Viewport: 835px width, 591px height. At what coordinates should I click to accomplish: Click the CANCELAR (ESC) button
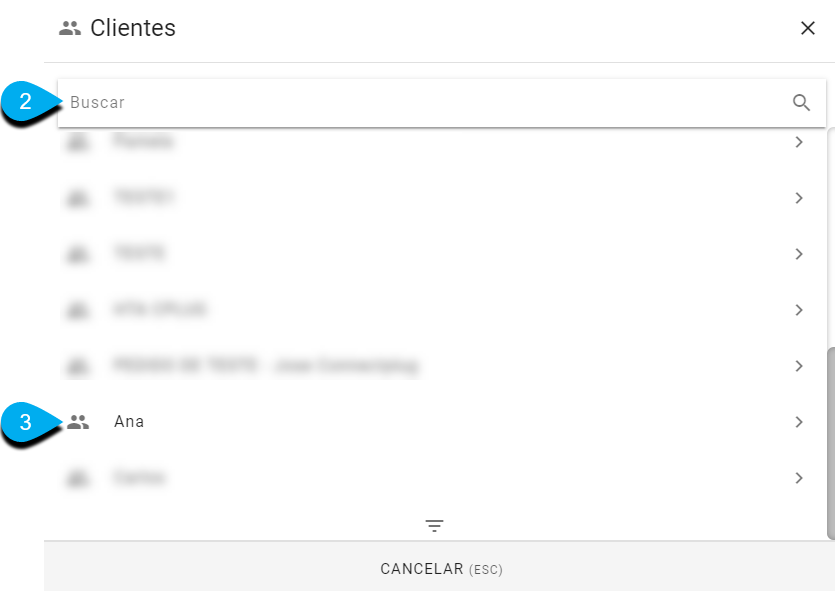click(x=441, y=569)
